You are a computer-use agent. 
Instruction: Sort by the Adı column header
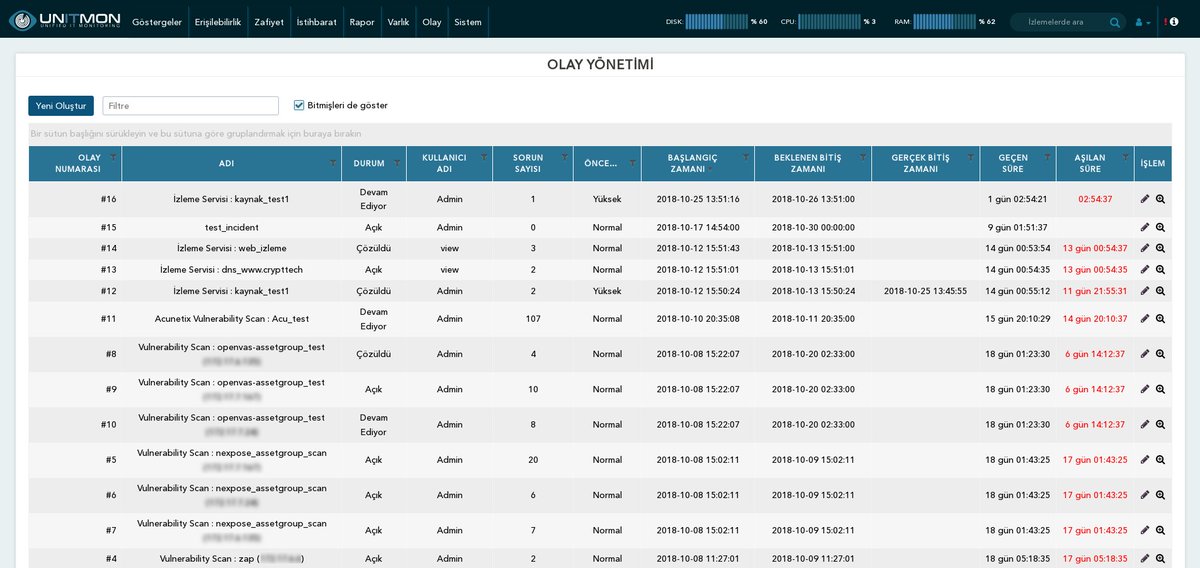226,163
